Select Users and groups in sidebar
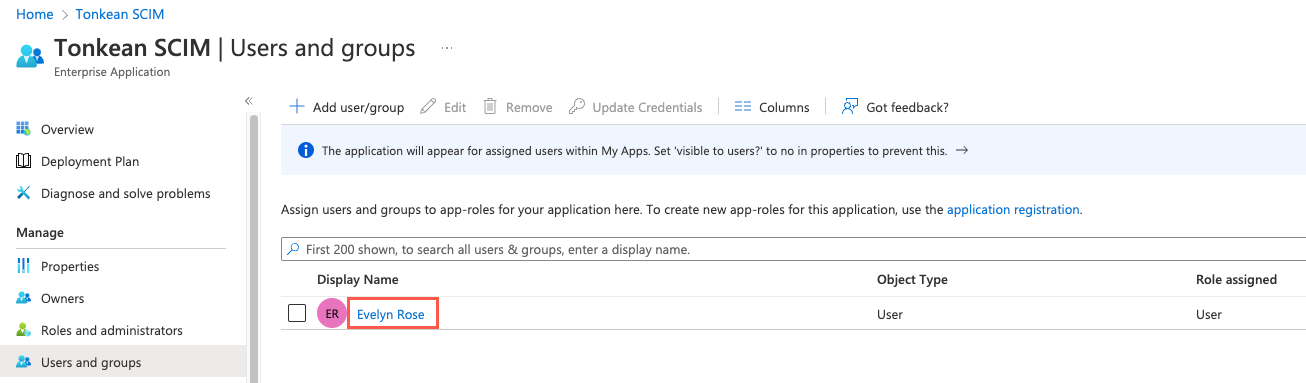 click(91, 362)
